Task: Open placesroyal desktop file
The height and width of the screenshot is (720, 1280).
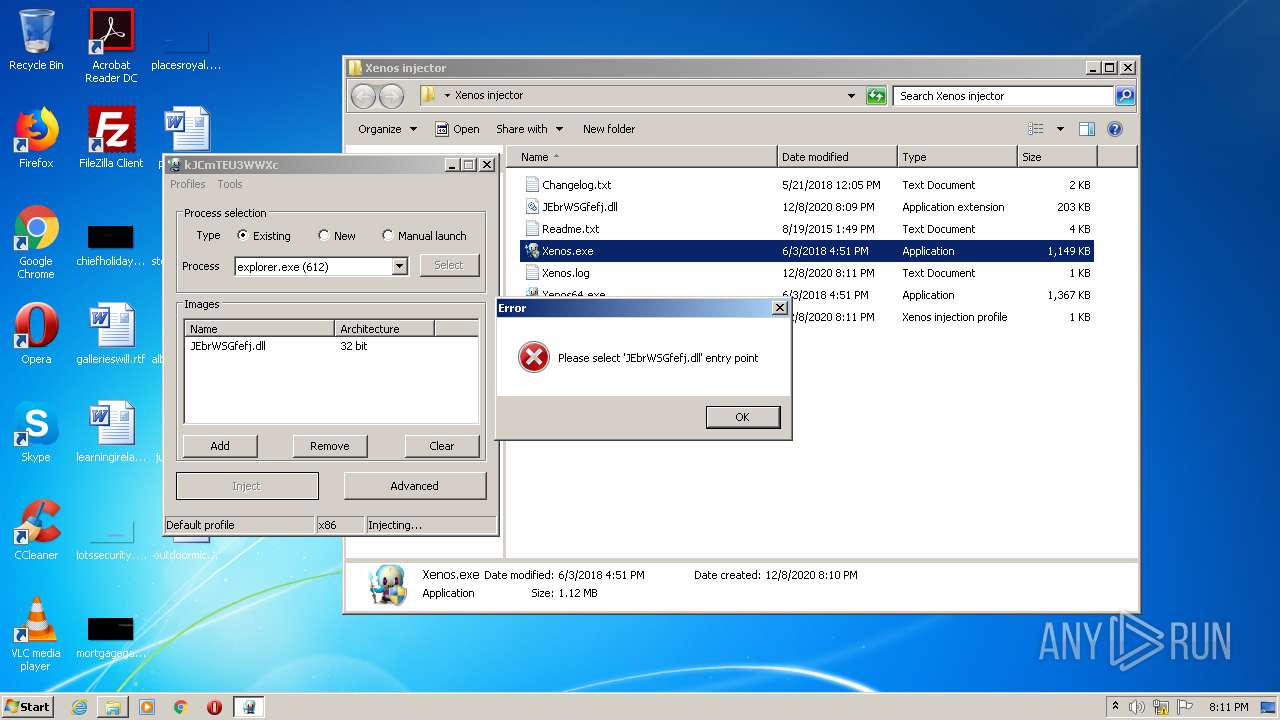Action: (x=186, y=46)
